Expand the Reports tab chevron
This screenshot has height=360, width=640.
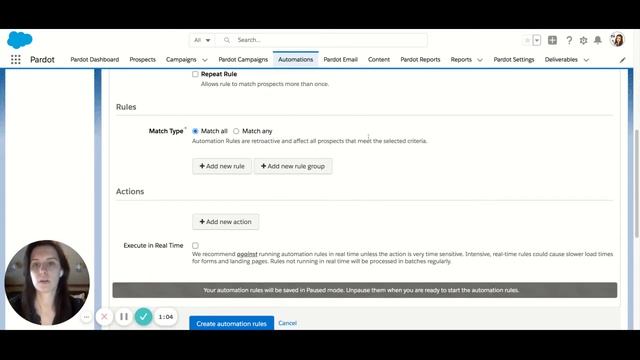tap(480, 60)
